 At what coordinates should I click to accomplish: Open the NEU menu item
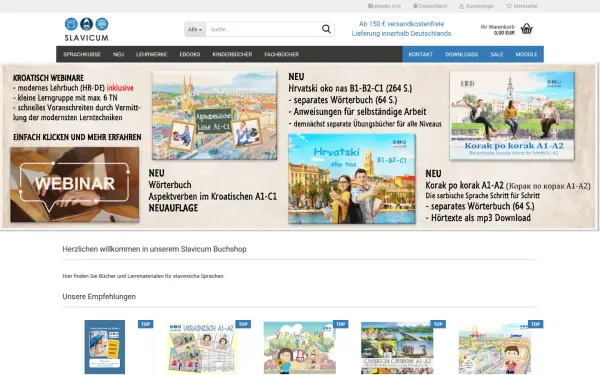pos(118,54)
